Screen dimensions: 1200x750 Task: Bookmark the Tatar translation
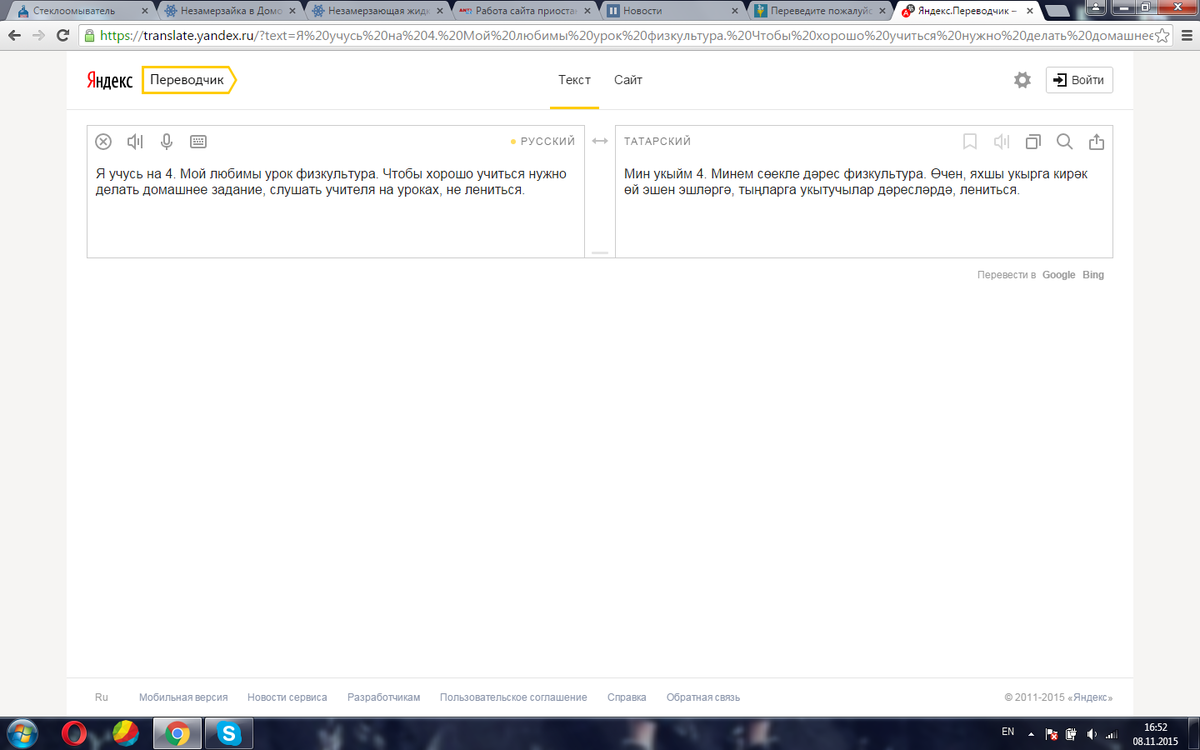969,142
